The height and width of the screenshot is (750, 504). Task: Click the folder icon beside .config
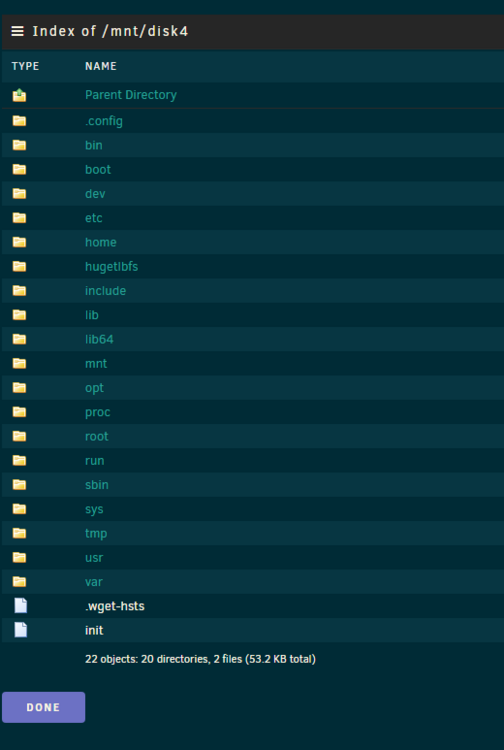(x=20, y=121)
